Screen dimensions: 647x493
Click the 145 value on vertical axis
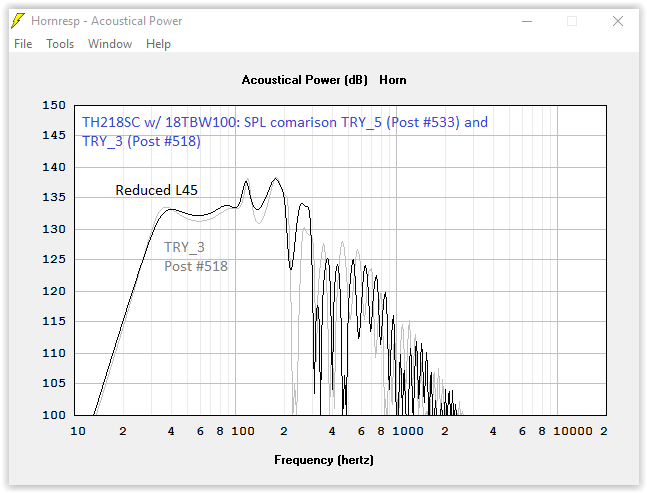54,135
